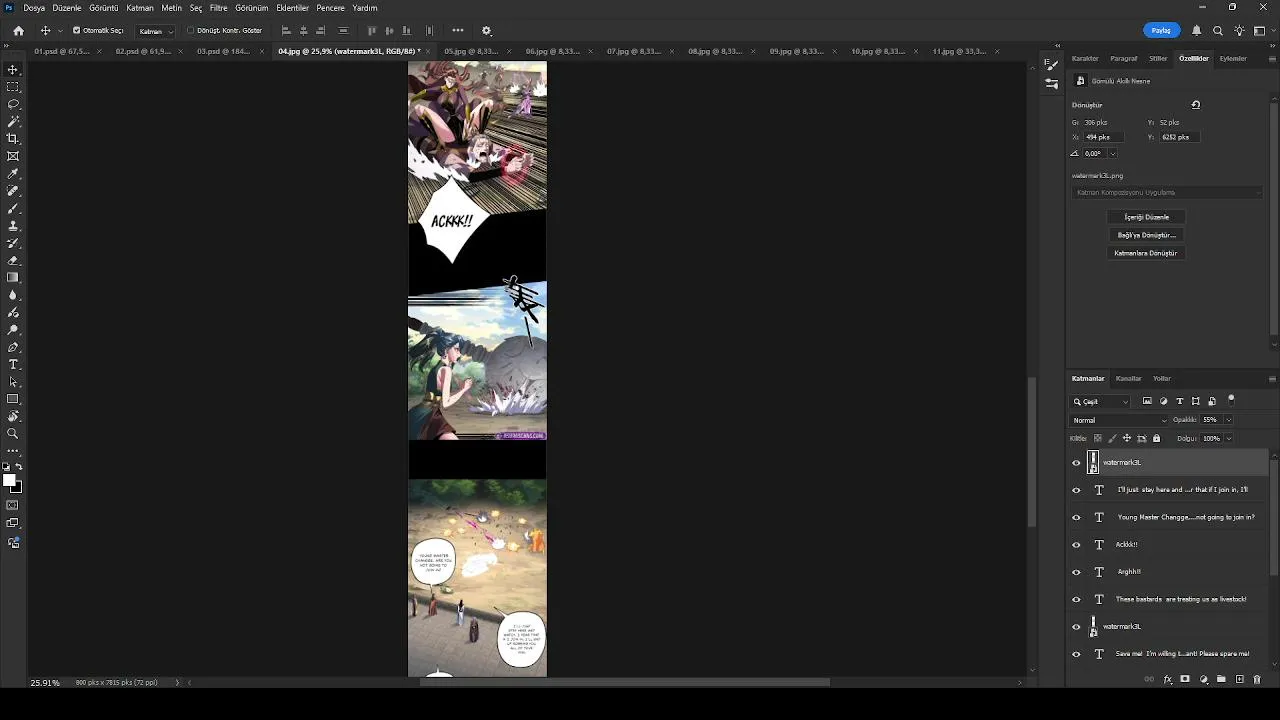Select the Crop tool
Screen dimensions: 1280x720
[13, 138]
